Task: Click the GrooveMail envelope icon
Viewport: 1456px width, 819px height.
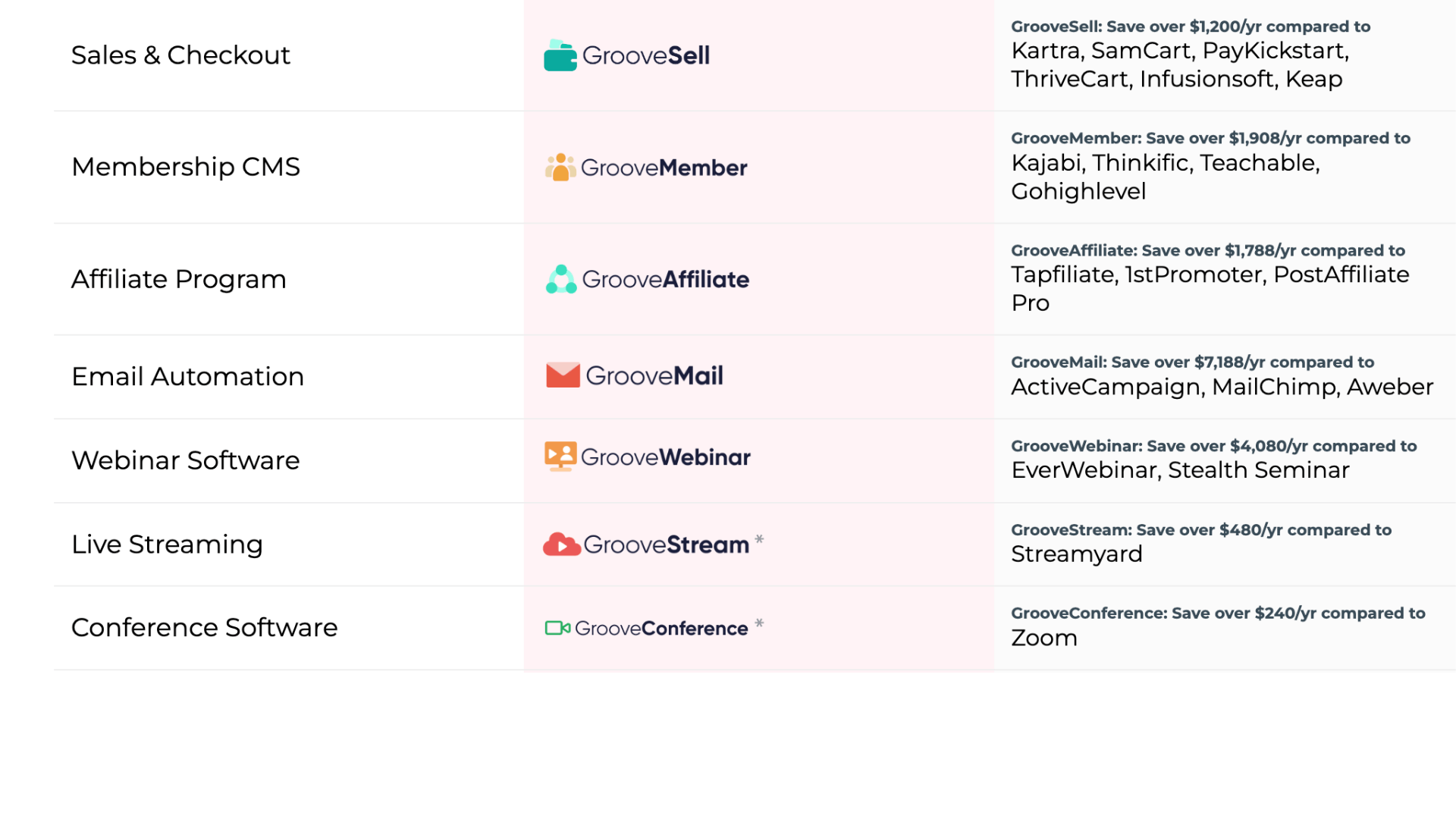Action: [563, 375]
